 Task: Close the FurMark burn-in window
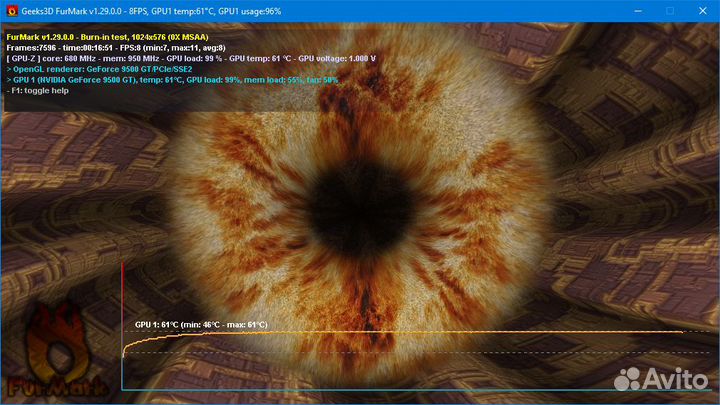703,11
